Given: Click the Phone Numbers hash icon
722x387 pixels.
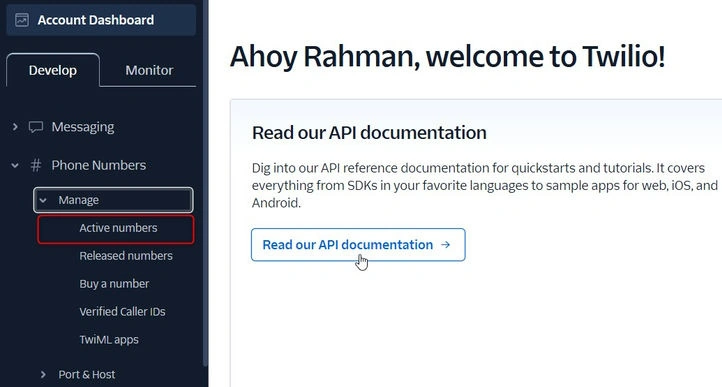Looking at the screenshot, I should coord(35,165).
